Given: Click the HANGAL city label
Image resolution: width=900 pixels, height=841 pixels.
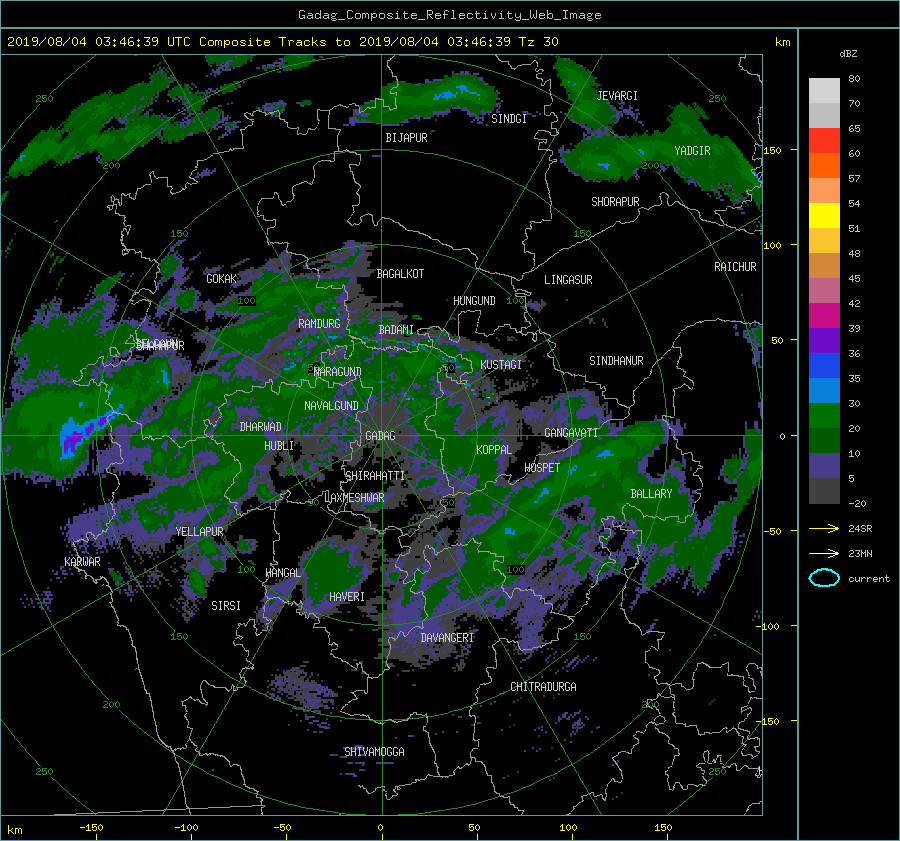Looking at the screenshot, I should pos(282,573).
